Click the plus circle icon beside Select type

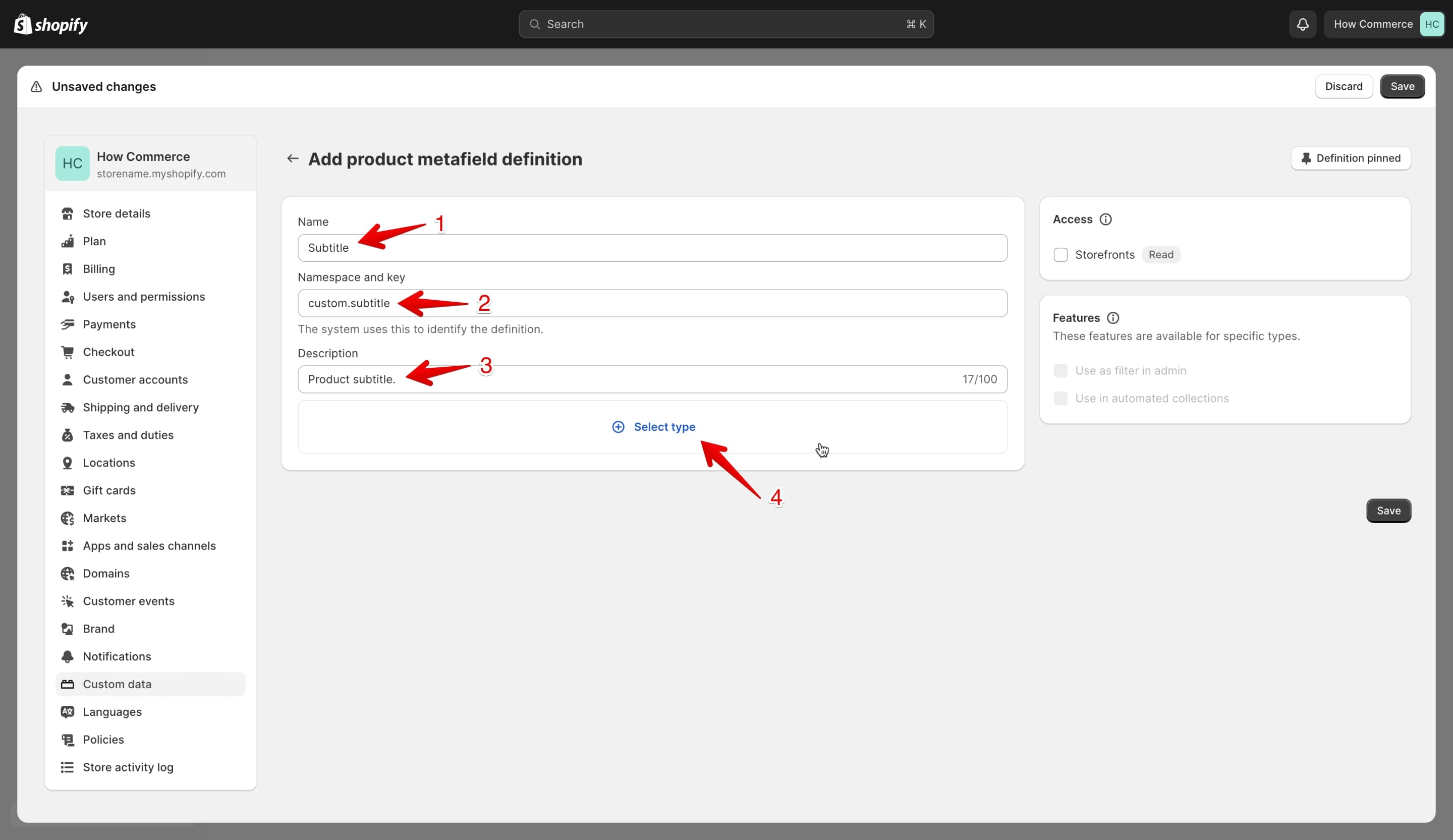pyautogui.click(x=618, y=427)
